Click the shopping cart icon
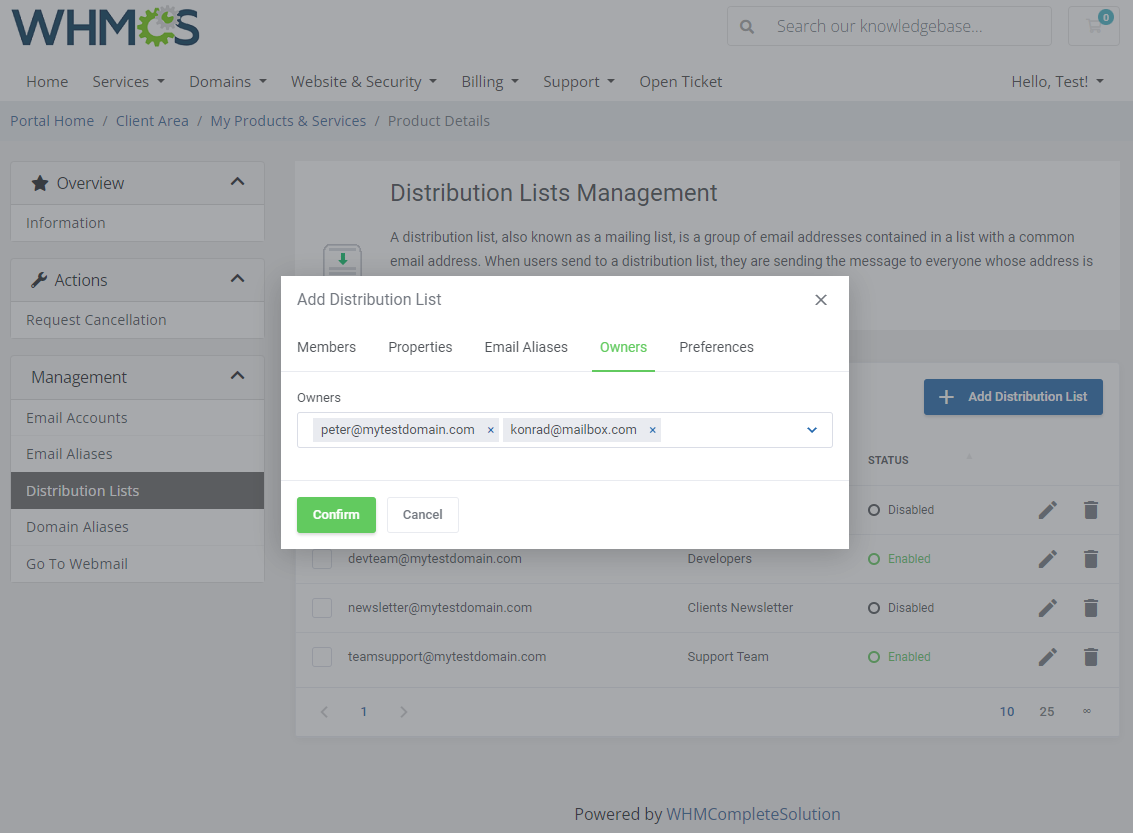Screen dimensions: 1133x833 point(1093,26)
